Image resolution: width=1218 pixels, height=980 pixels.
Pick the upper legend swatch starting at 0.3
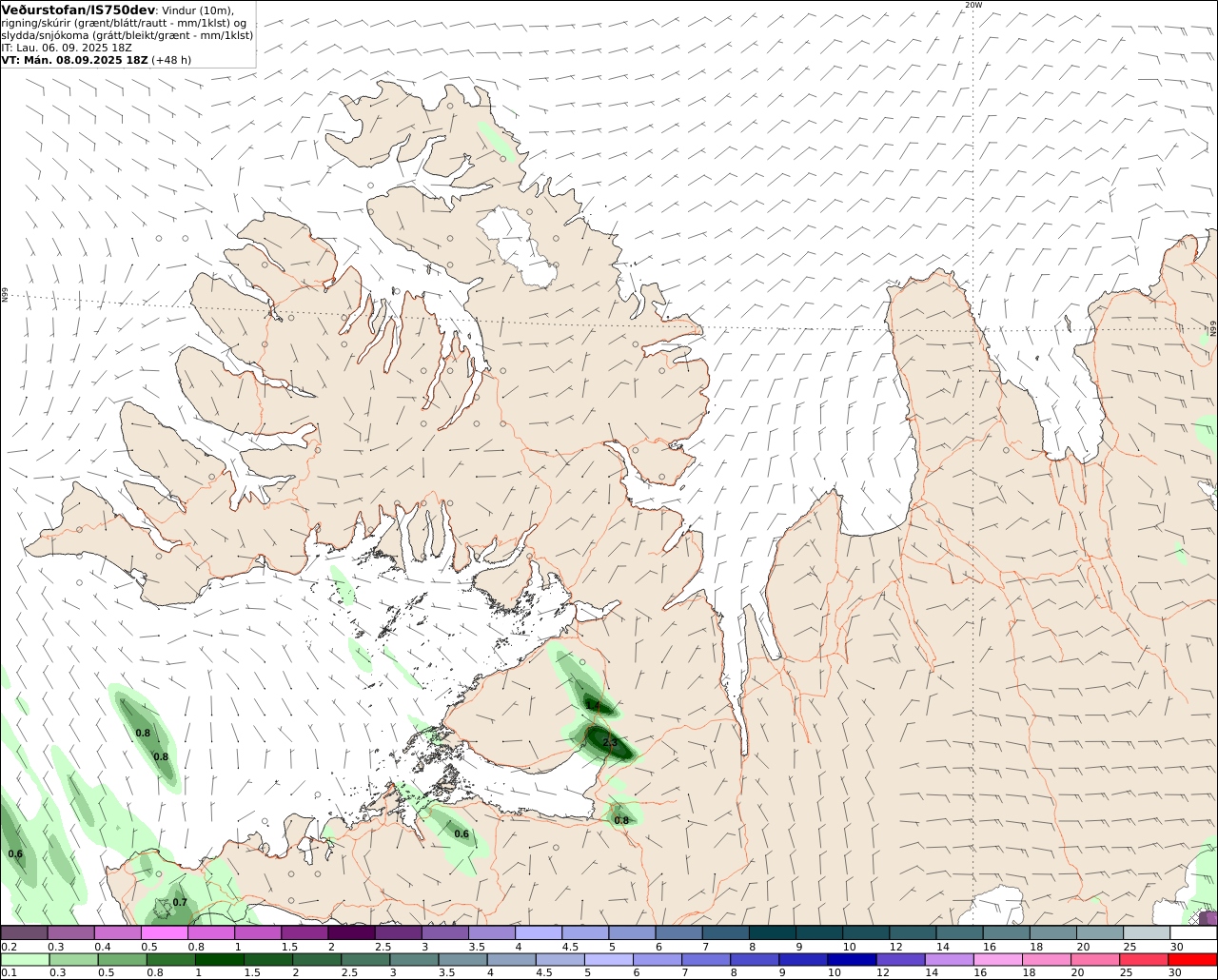click(70, 932)
